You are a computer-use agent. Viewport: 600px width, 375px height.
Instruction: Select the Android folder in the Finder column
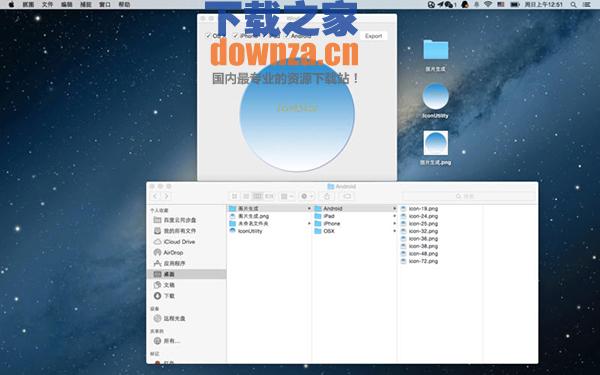[x=355, y=209]
